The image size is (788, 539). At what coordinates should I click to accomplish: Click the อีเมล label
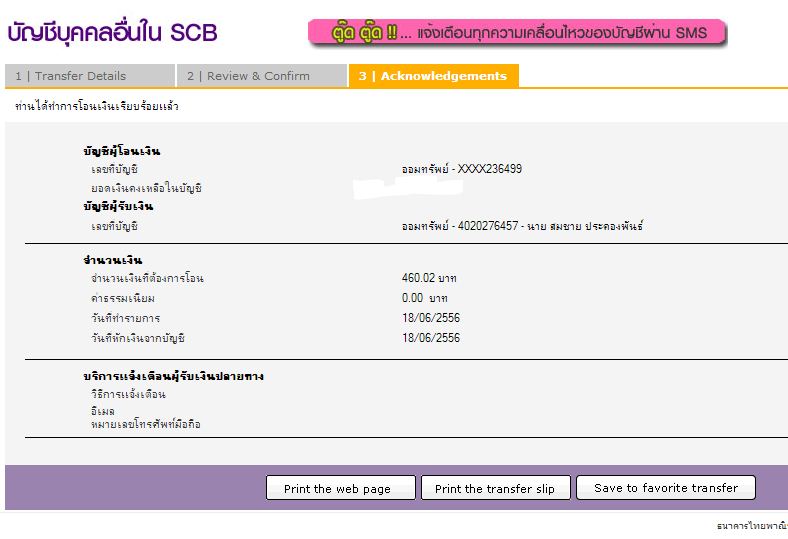pyautogui.click(x=103, y=411)
